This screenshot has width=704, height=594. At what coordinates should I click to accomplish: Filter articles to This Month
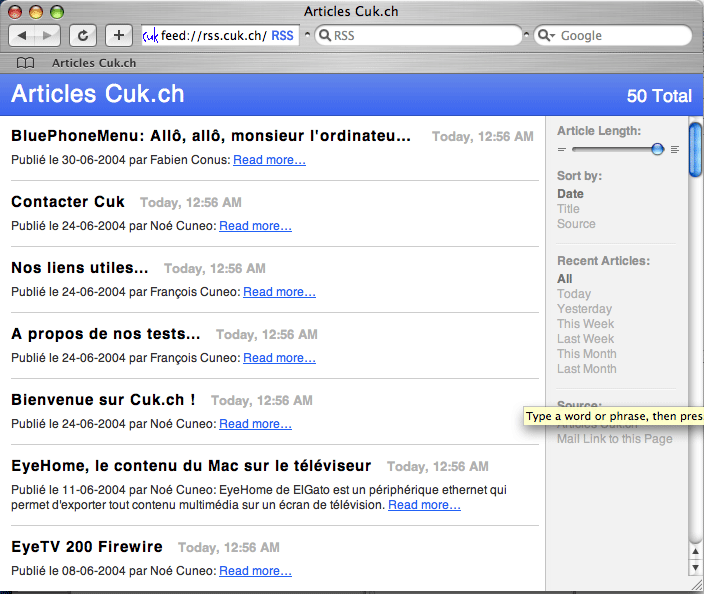[587, 354]
